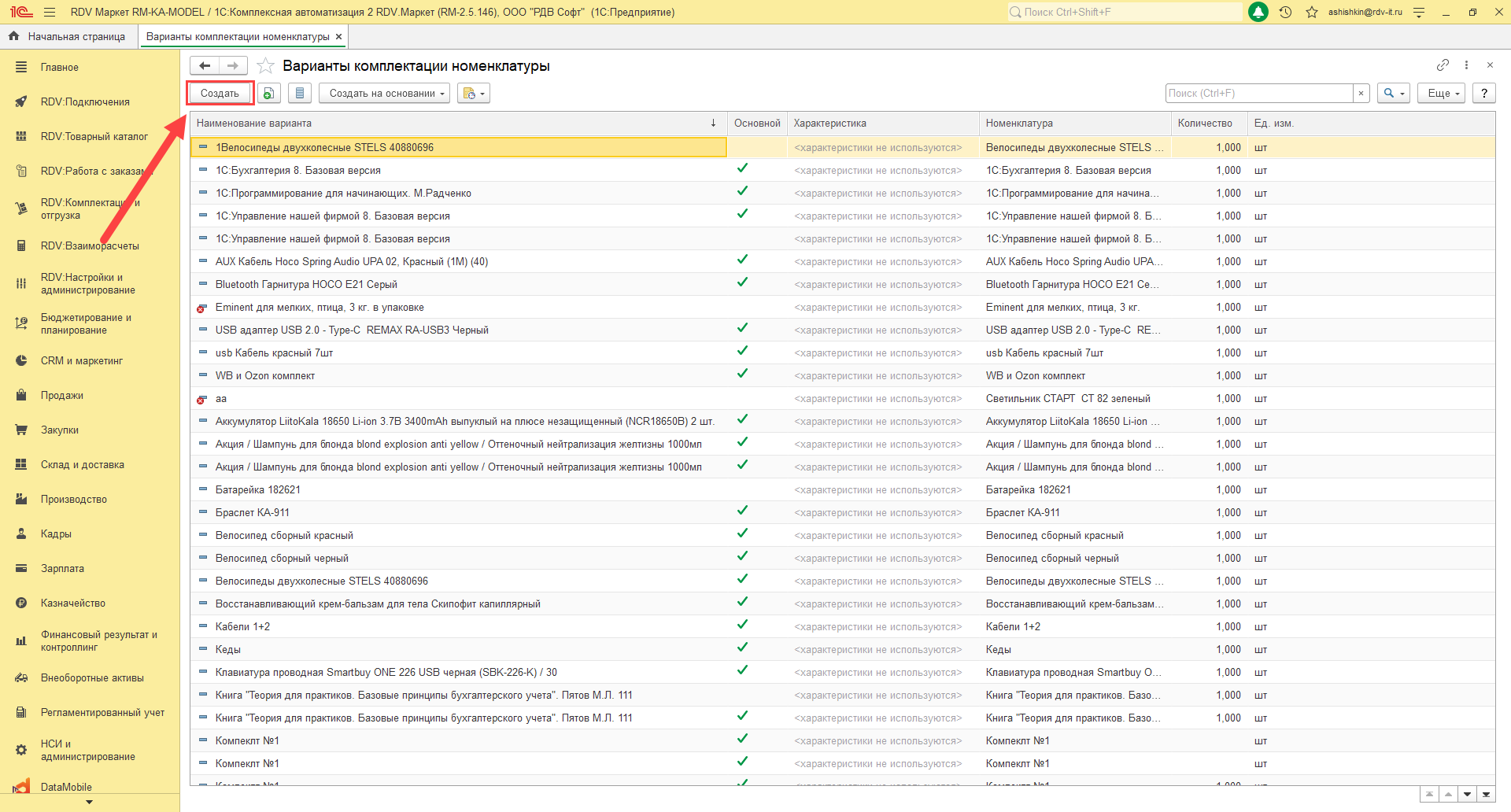The width and height of the screenshot is (1511, 812).
Task: Click the green notifications bell icon
Action: click(1258, 13)
